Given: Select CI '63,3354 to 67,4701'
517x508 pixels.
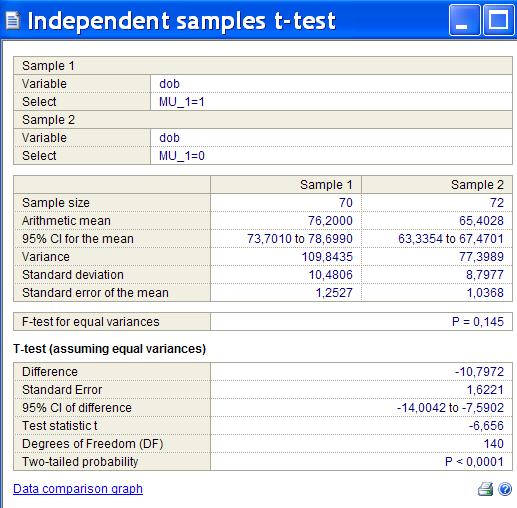Looking at the screenshot, I should click(x=451, y=239).
